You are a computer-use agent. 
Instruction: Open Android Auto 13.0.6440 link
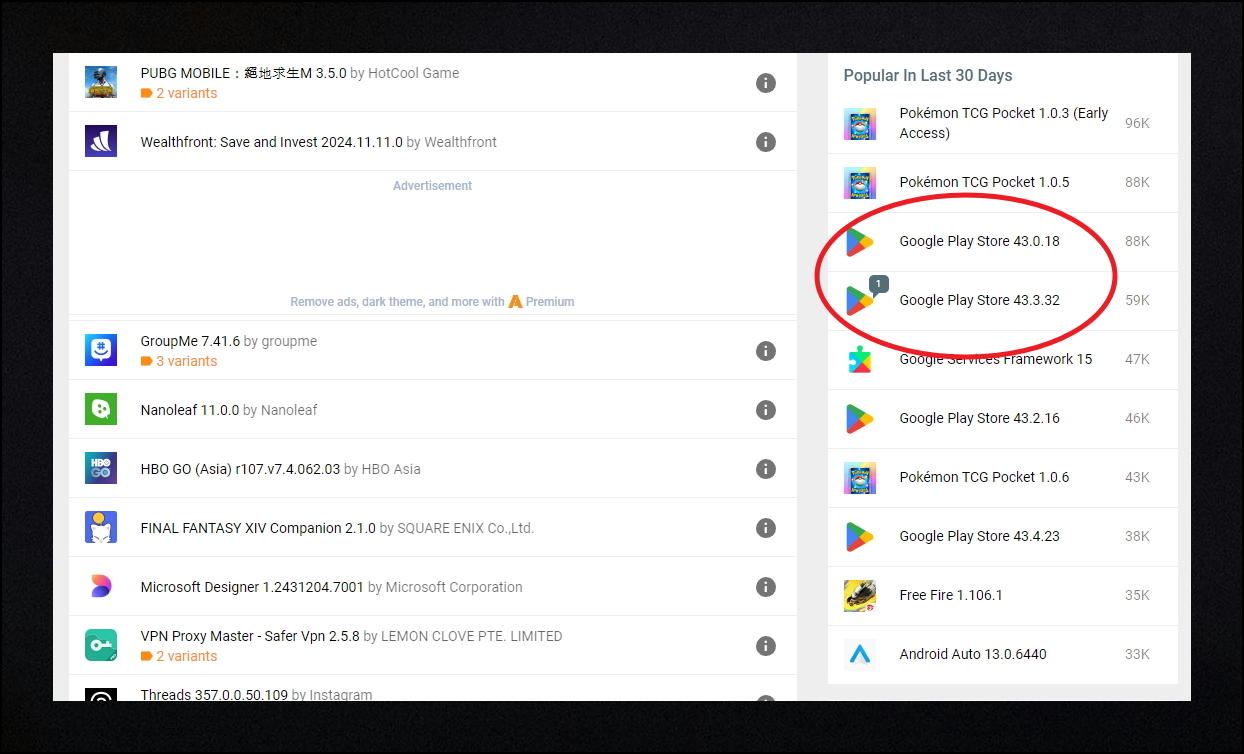972,654
